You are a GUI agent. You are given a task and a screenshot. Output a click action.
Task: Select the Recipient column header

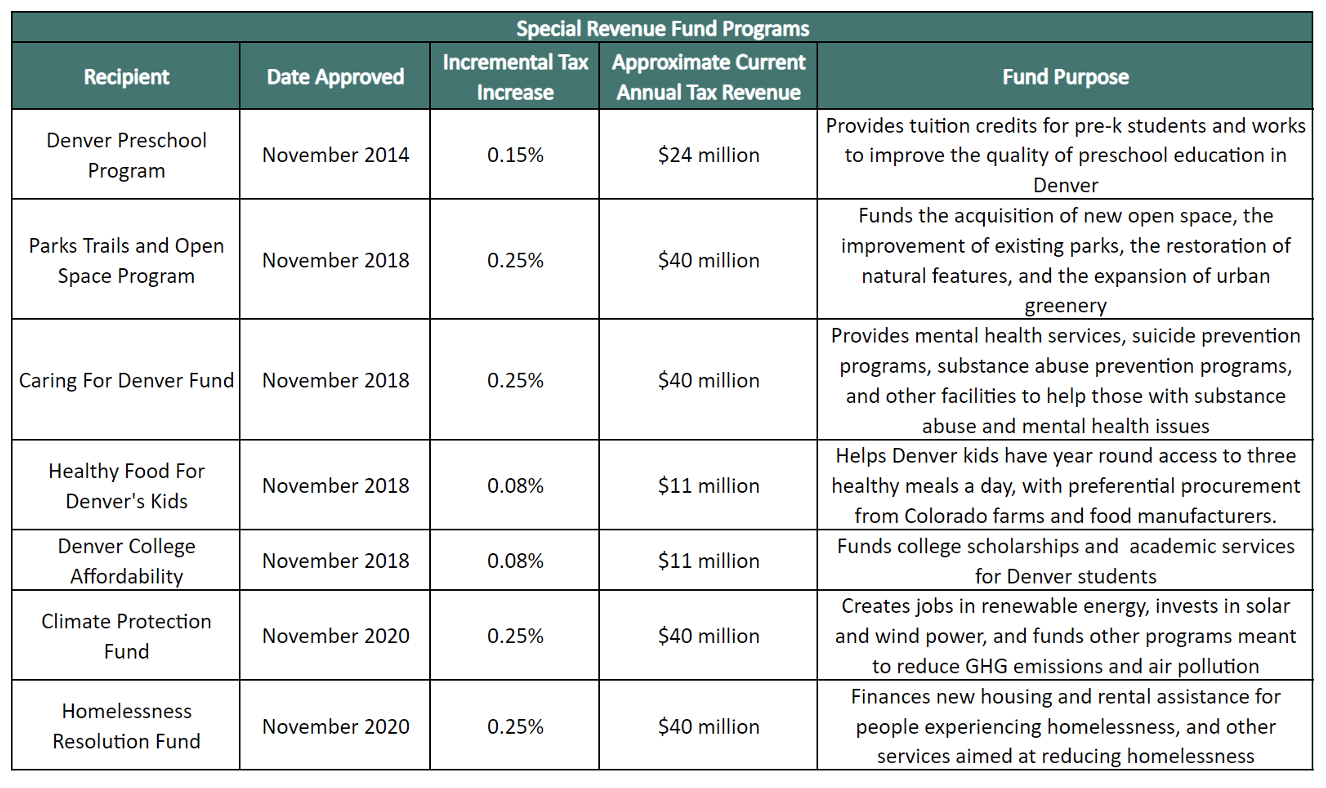126,77
